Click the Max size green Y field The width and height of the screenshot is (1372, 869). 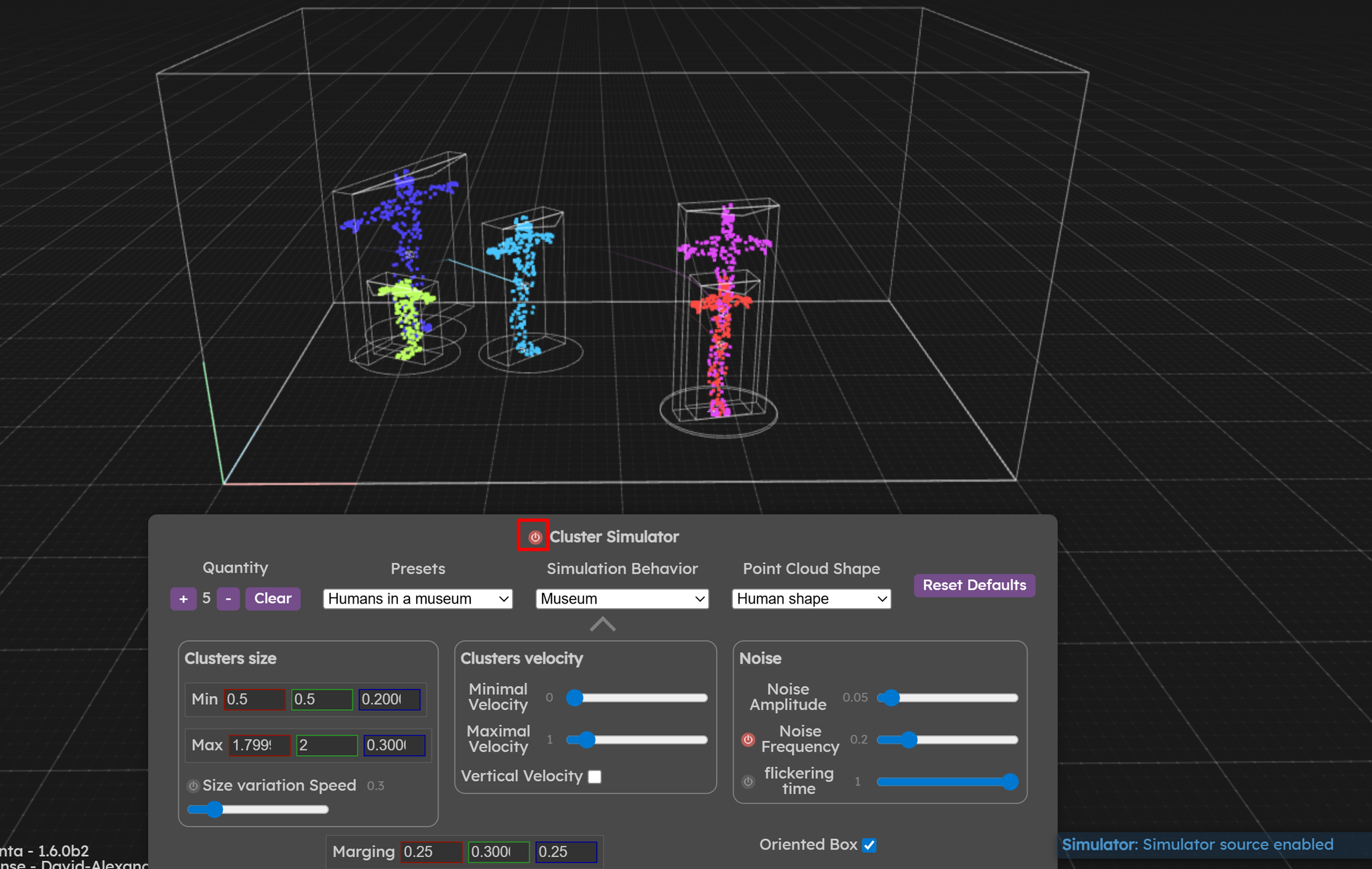(326, 745)
